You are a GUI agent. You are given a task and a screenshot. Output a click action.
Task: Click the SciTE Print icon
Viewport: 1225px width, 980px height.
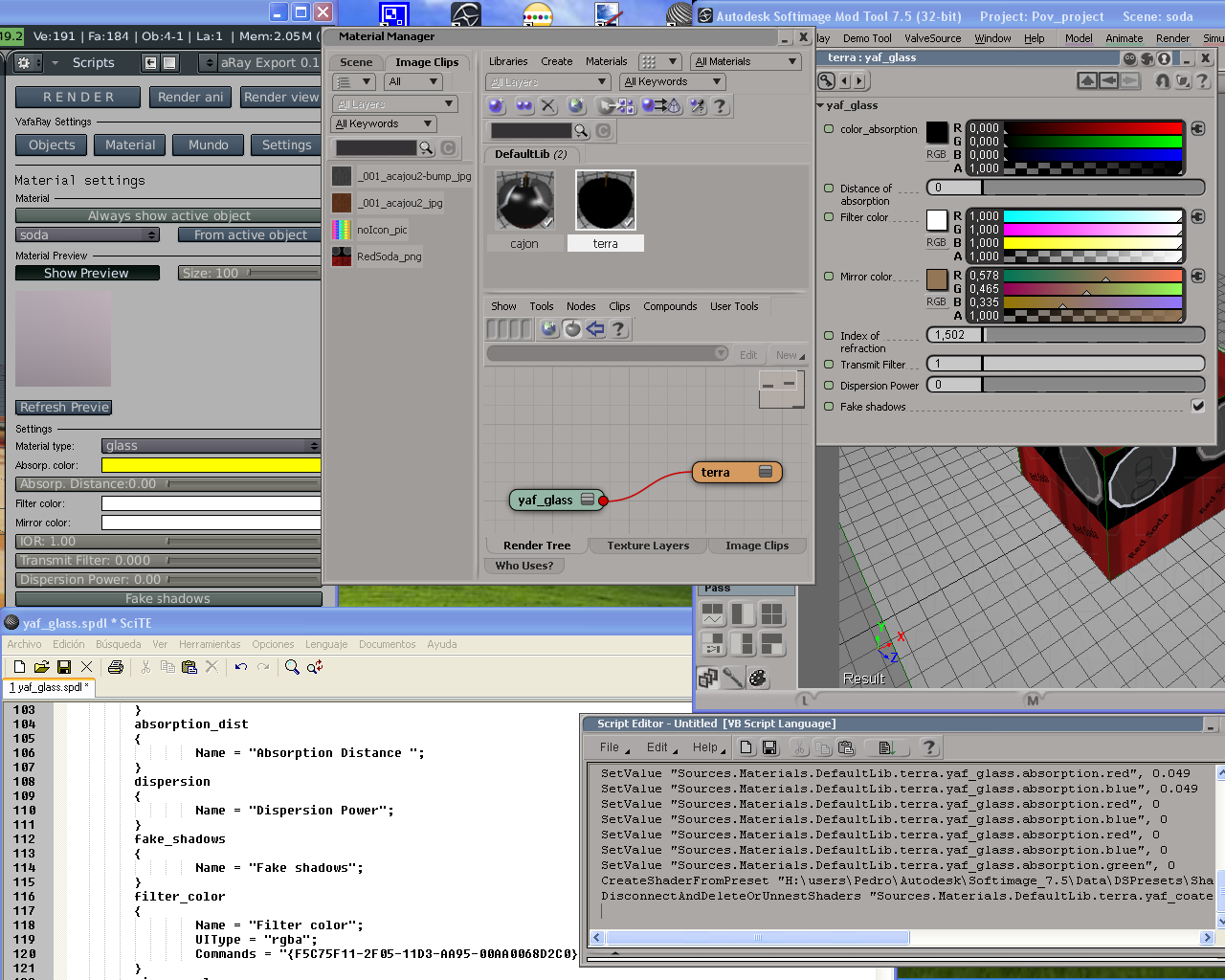pyautogui.click(x=116, y=667)
